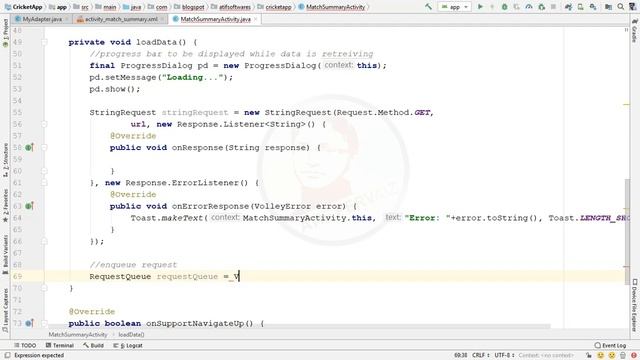Click the app folder in the navigation bar
The height and width of the screenshot is (360, 640).
pos(58,7)
